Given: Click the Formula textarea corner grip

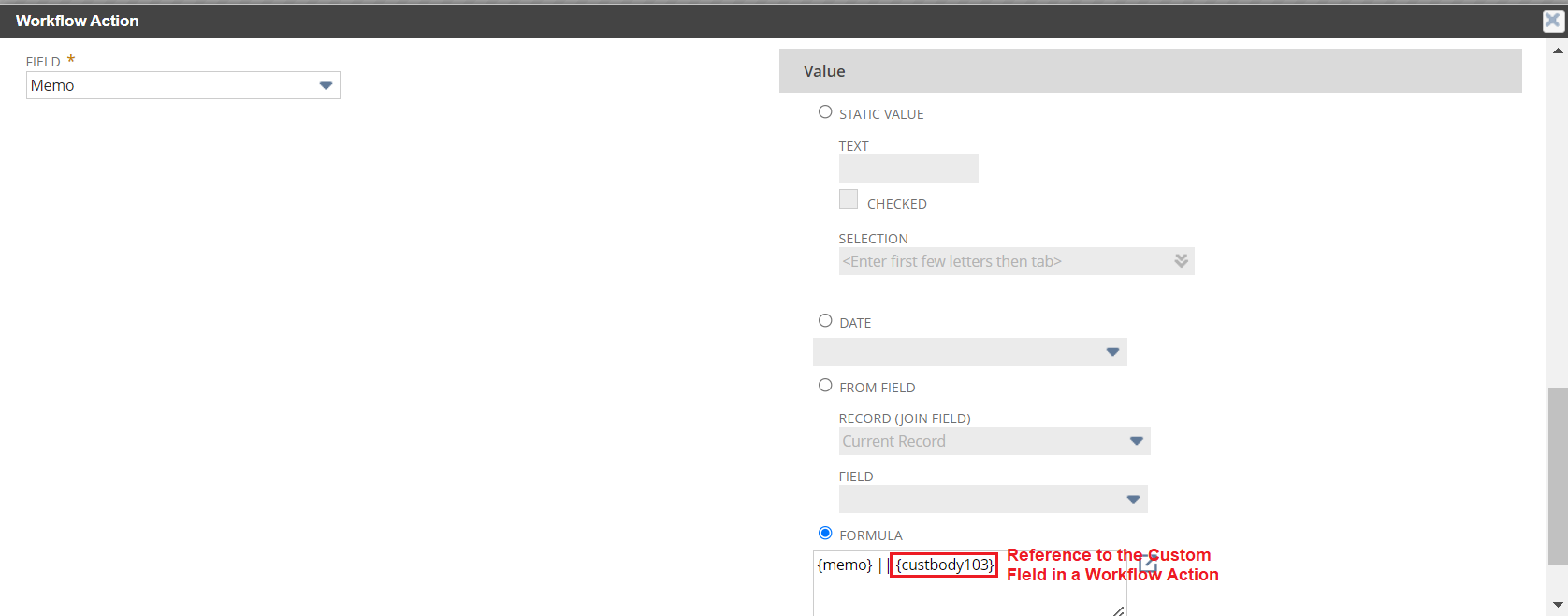Looking at the screenshot, I should 1119,610.
